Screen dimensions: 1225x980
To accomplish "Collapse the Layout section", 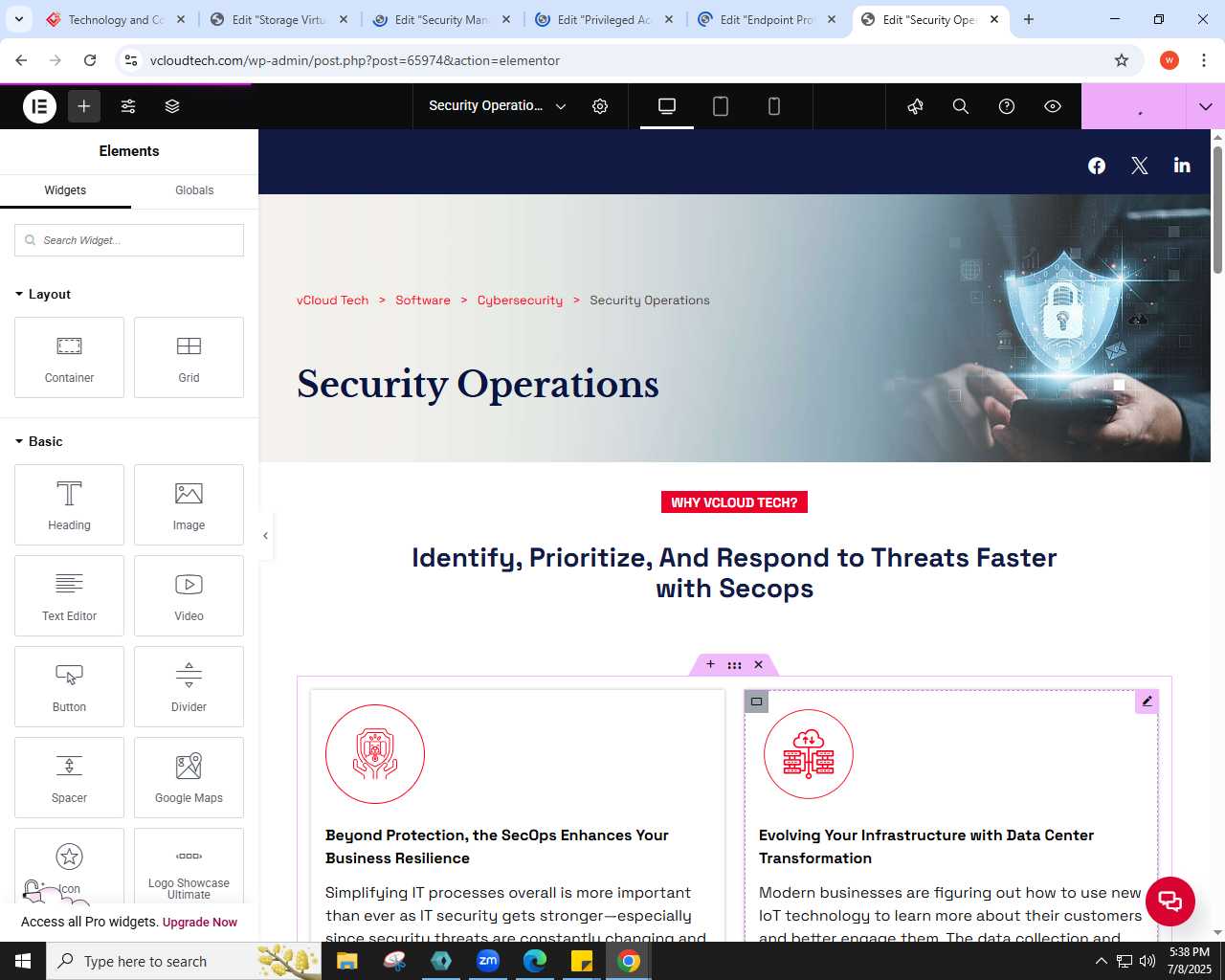I will click(43, 294).
